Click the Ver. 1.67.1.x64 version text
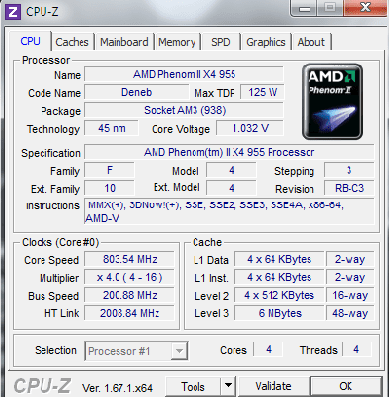Image resolution: width=390 pixels, height=398 pixels. point(117,388)
